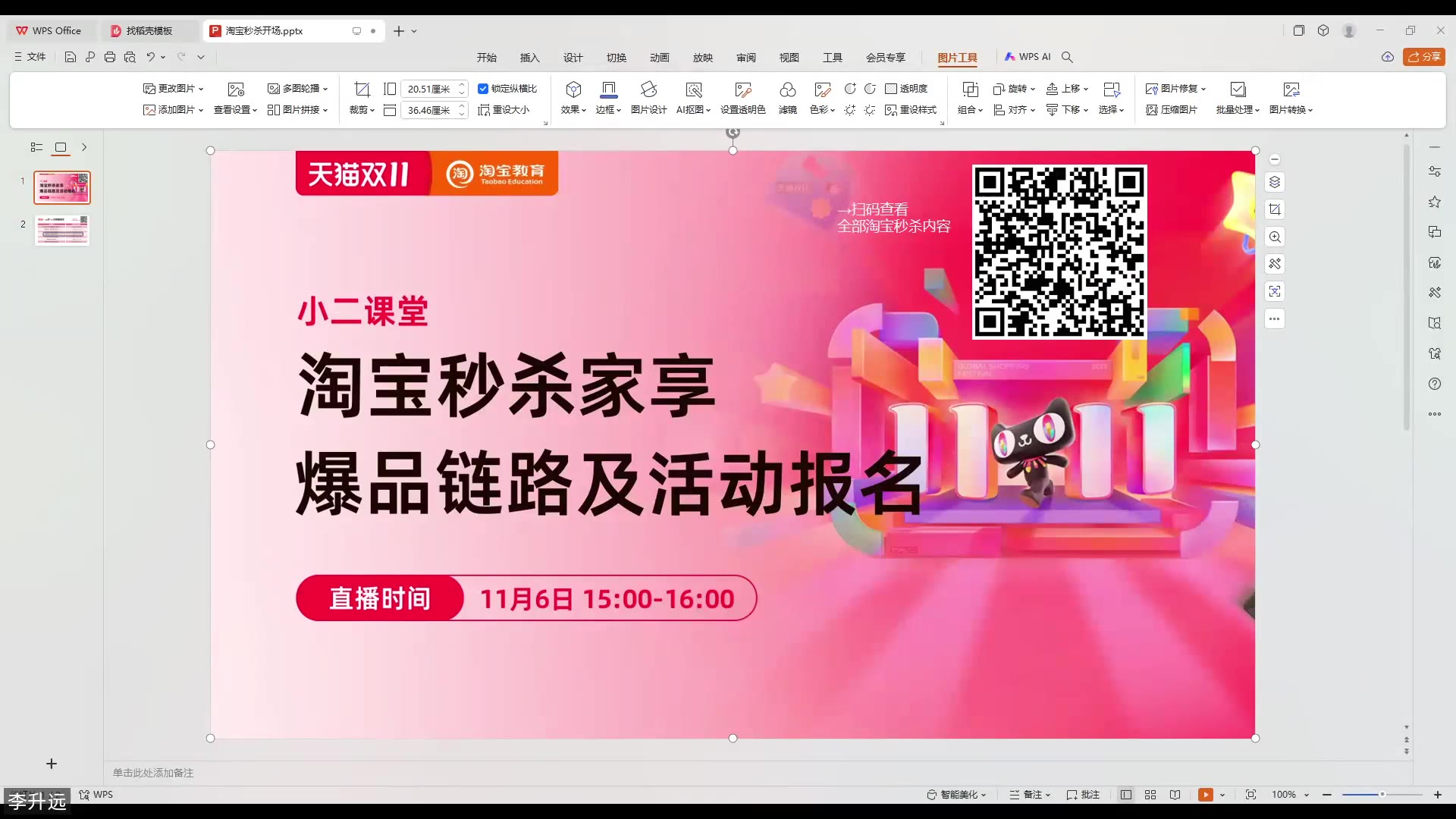Screen dimensions: 1456x819
Task: Click the 批注 icon in status bar
Action: [x=1083, y=794]
